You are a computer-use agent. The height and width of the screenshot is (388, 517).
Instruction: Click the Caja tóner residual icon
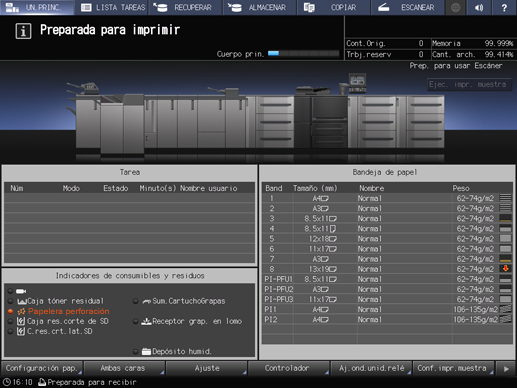tap(22, 301)
